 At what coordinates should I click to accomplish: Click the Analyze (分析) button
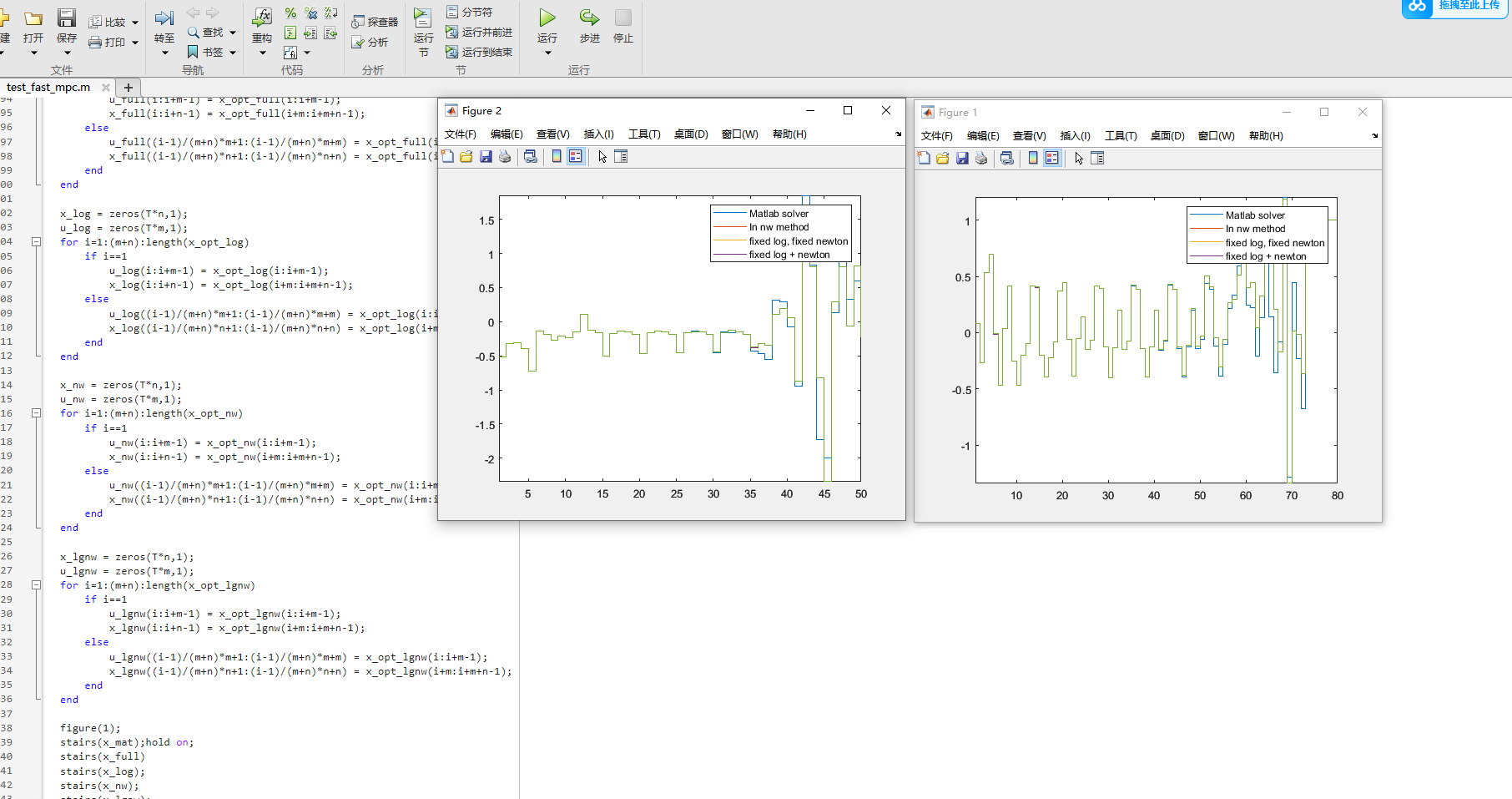(370, 42)
